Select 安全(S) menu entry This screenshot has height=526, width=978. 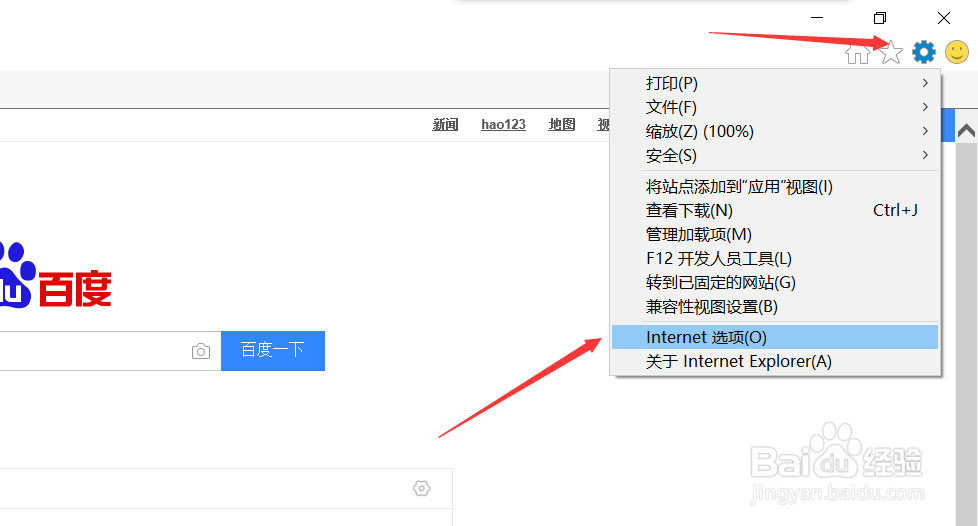pos(775,155)
